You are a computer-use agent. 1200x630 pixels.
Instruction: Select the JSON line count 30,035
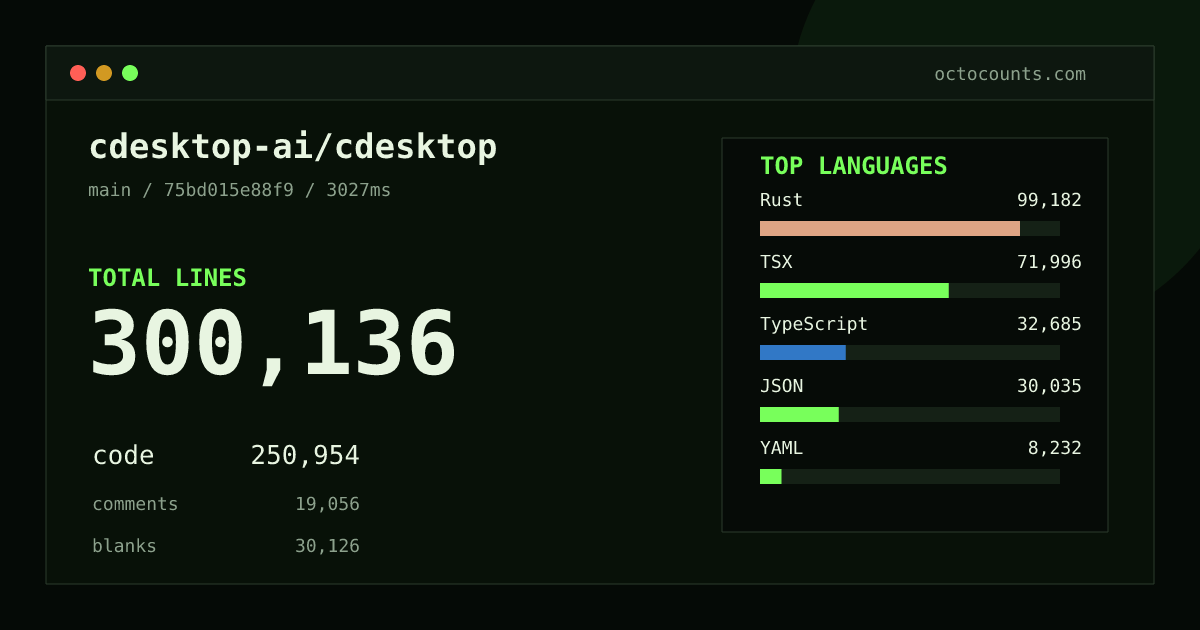[1049, 386]
